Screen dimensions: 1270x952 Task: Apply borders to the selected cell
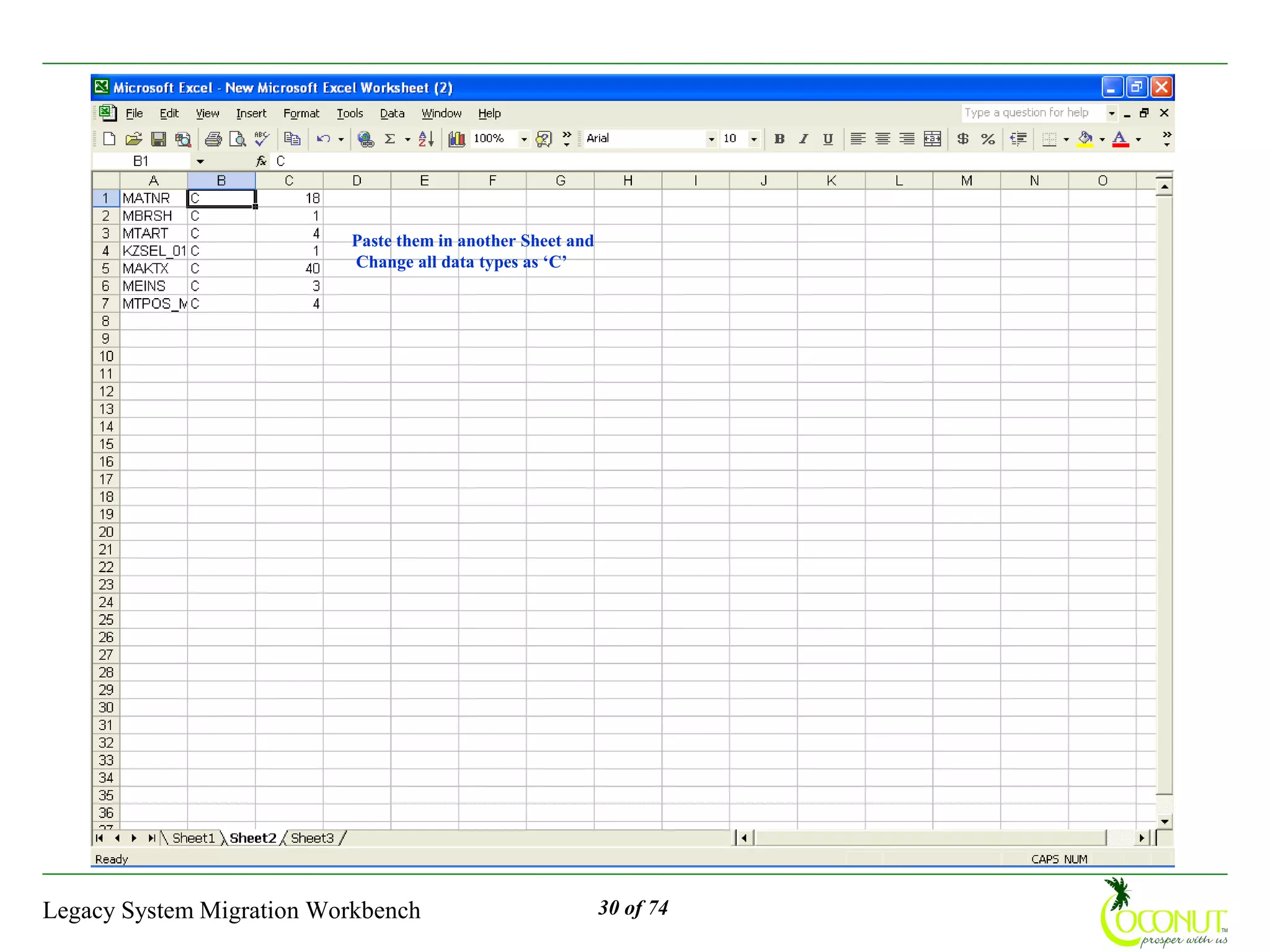pyautogui.click(x=1049, y=139)
